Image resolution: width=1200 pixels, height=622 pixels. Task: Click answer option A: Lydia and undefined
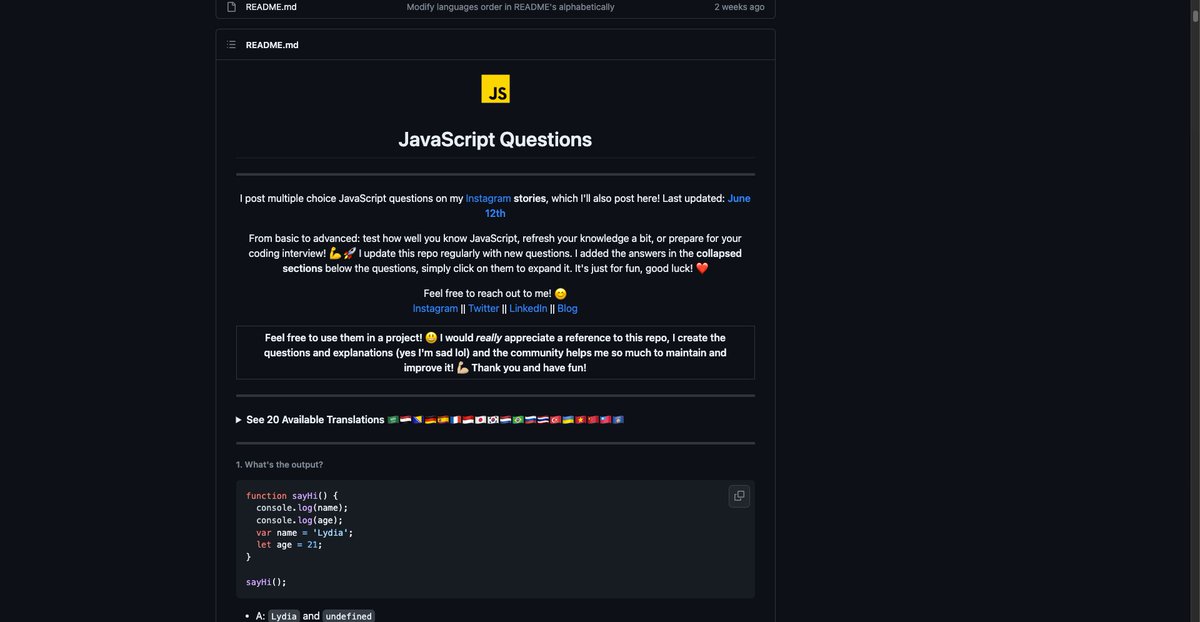(x=314, y=616)
